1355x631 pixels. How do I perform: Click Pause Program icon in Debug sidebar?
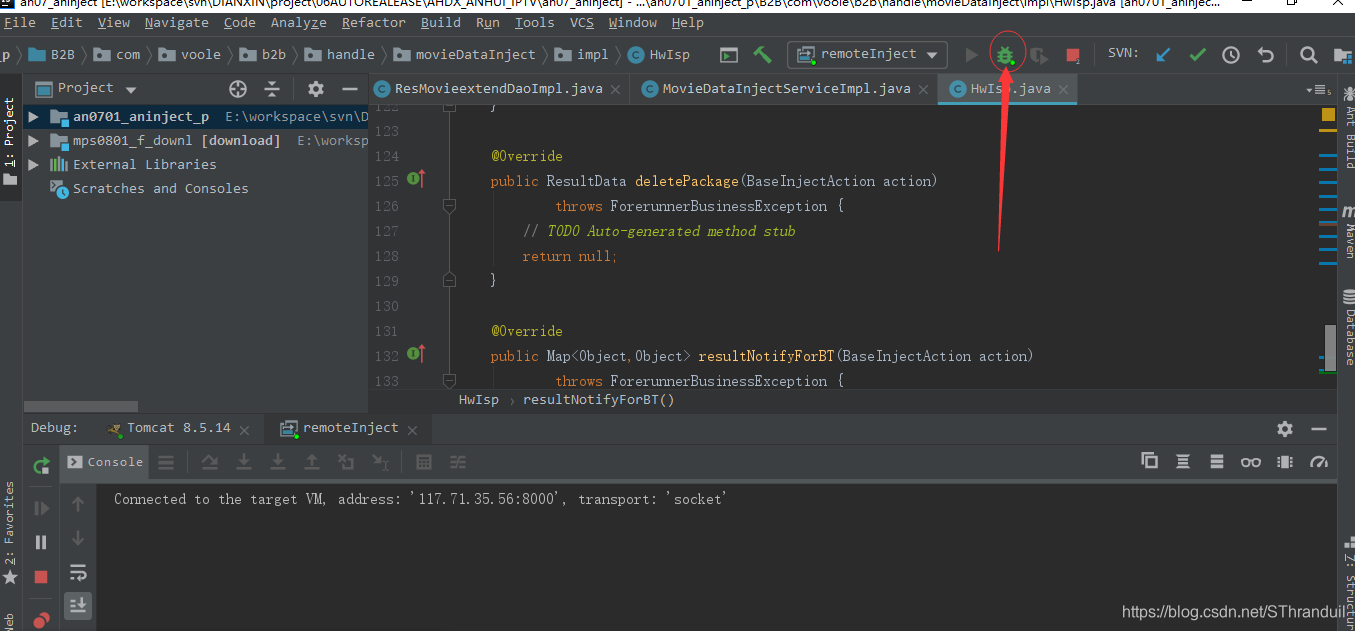(x=41, y=542)
